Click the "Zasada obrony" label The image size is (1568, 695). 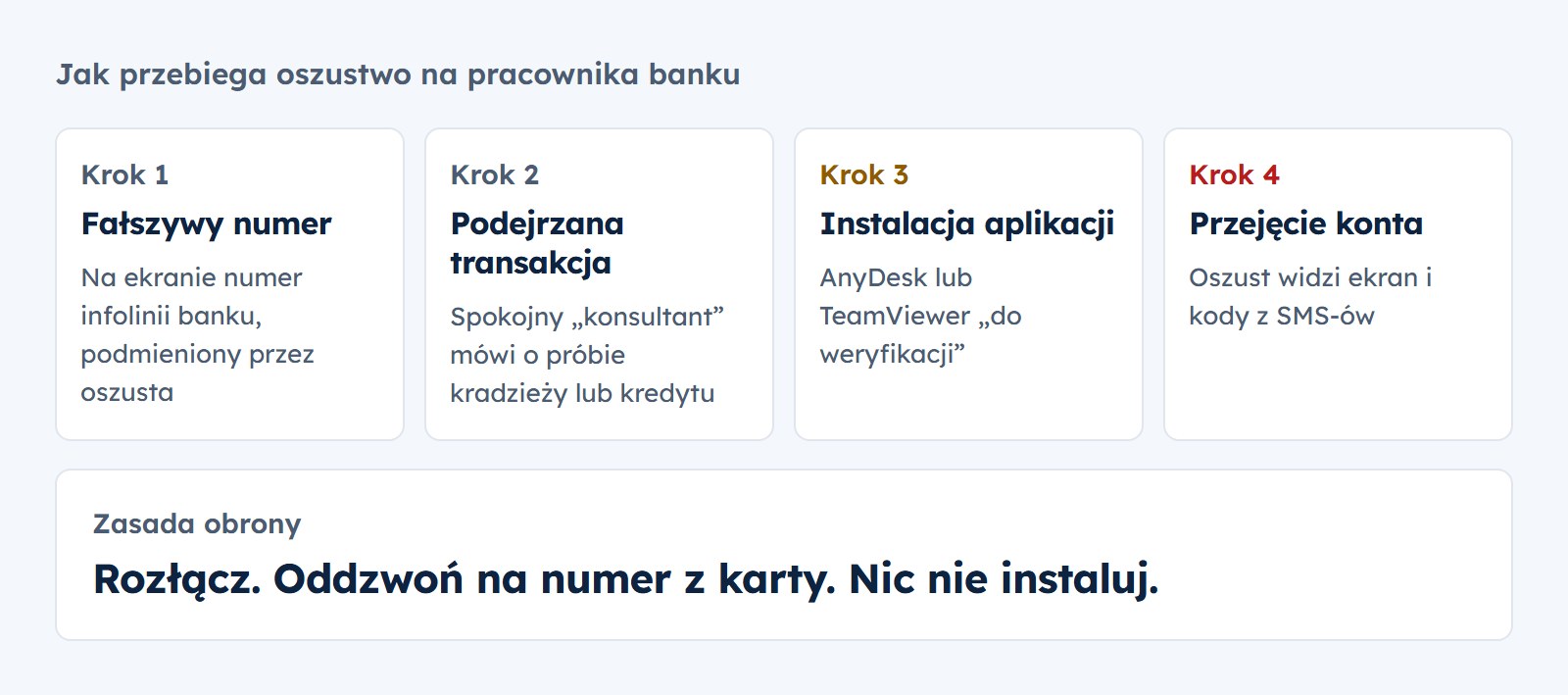coord(197,523)
